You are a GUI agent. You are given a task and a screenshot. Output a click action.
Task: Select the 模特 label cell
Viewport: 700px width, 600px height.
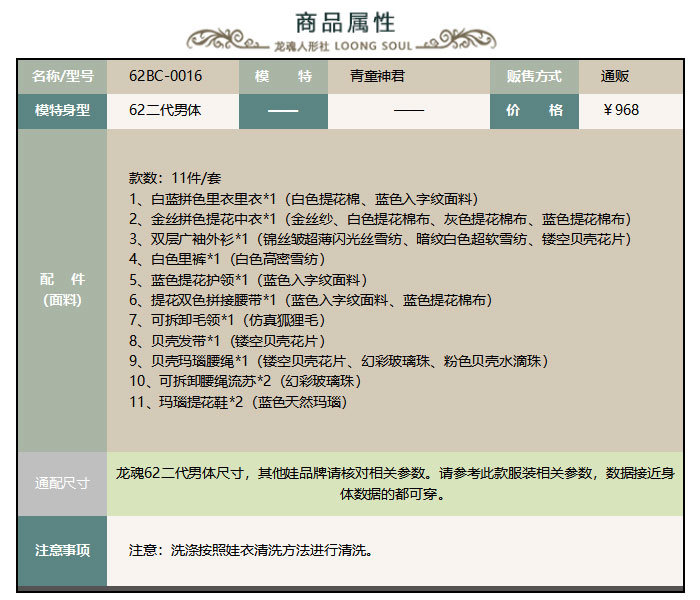pyautogui.click(x=283, y=76)
